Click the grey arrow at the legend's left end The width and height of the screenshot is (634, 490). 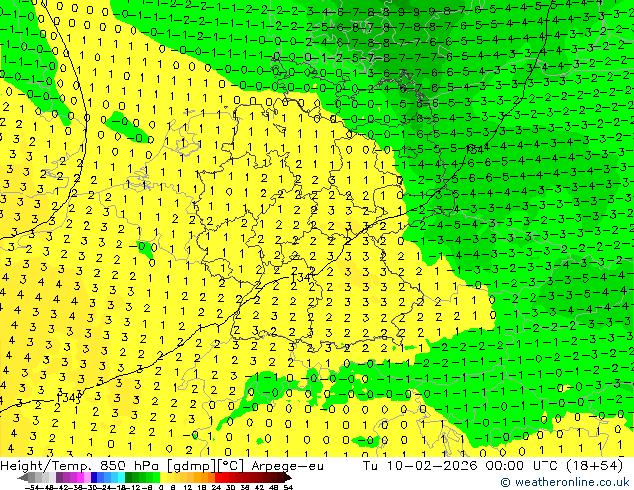[23, 478]
